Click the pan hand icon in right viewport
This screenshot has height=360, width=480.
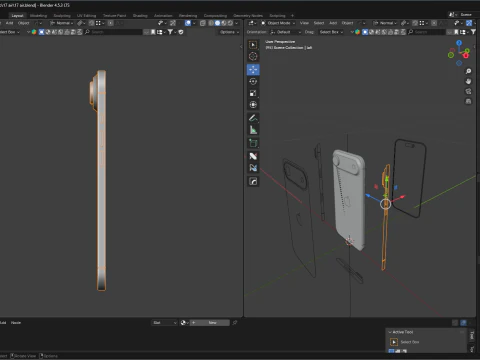(468, 81)
